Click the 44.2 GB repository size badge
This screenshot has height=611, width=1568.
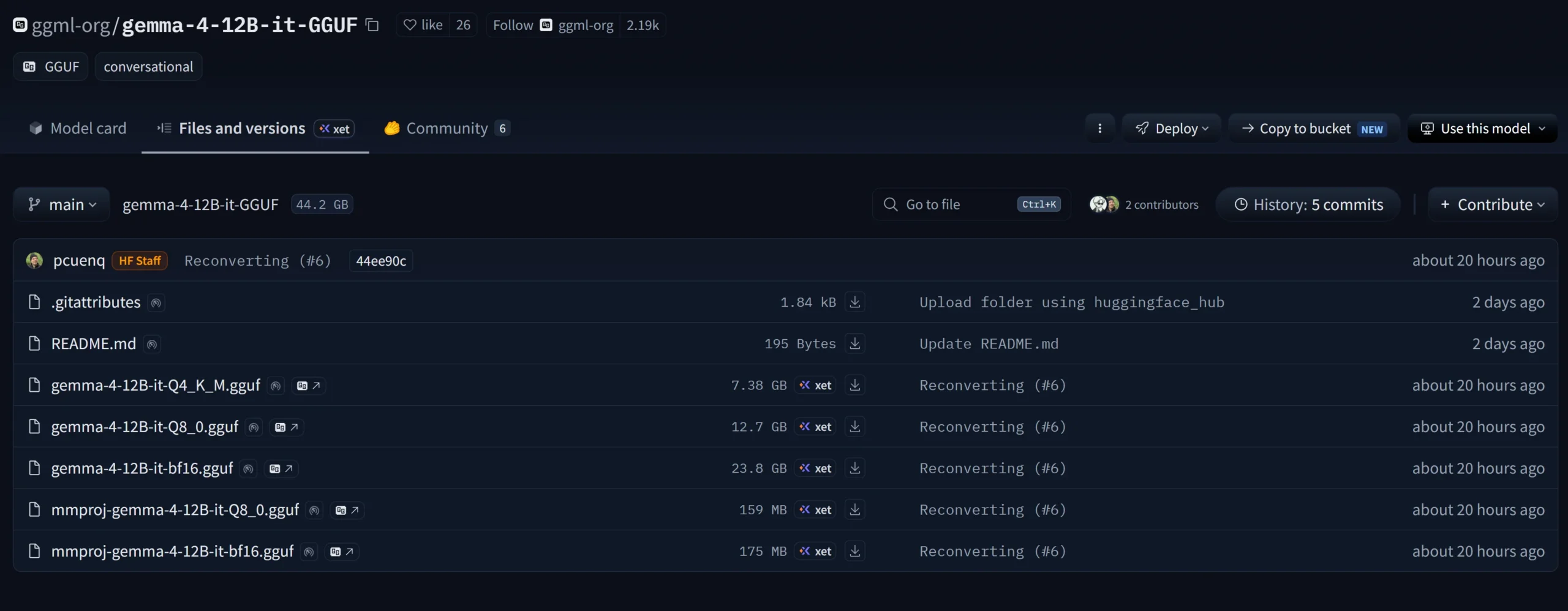pyautogui.click(x=322, y=204)
